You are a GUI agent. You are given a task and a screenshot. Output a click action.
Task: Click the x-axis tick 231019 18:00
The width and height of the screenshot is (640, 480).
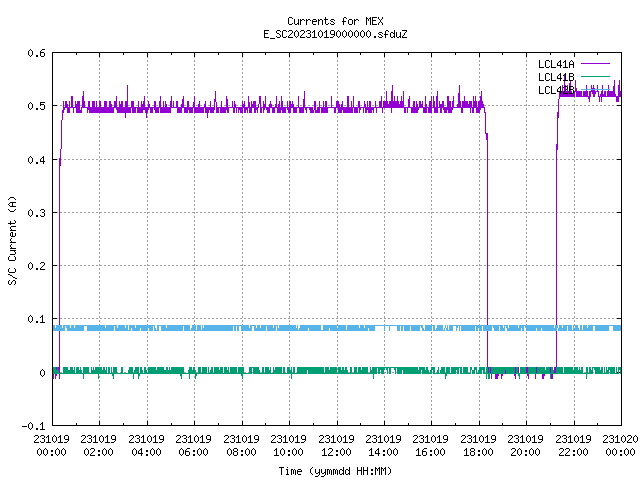click(x=478, y=446)
